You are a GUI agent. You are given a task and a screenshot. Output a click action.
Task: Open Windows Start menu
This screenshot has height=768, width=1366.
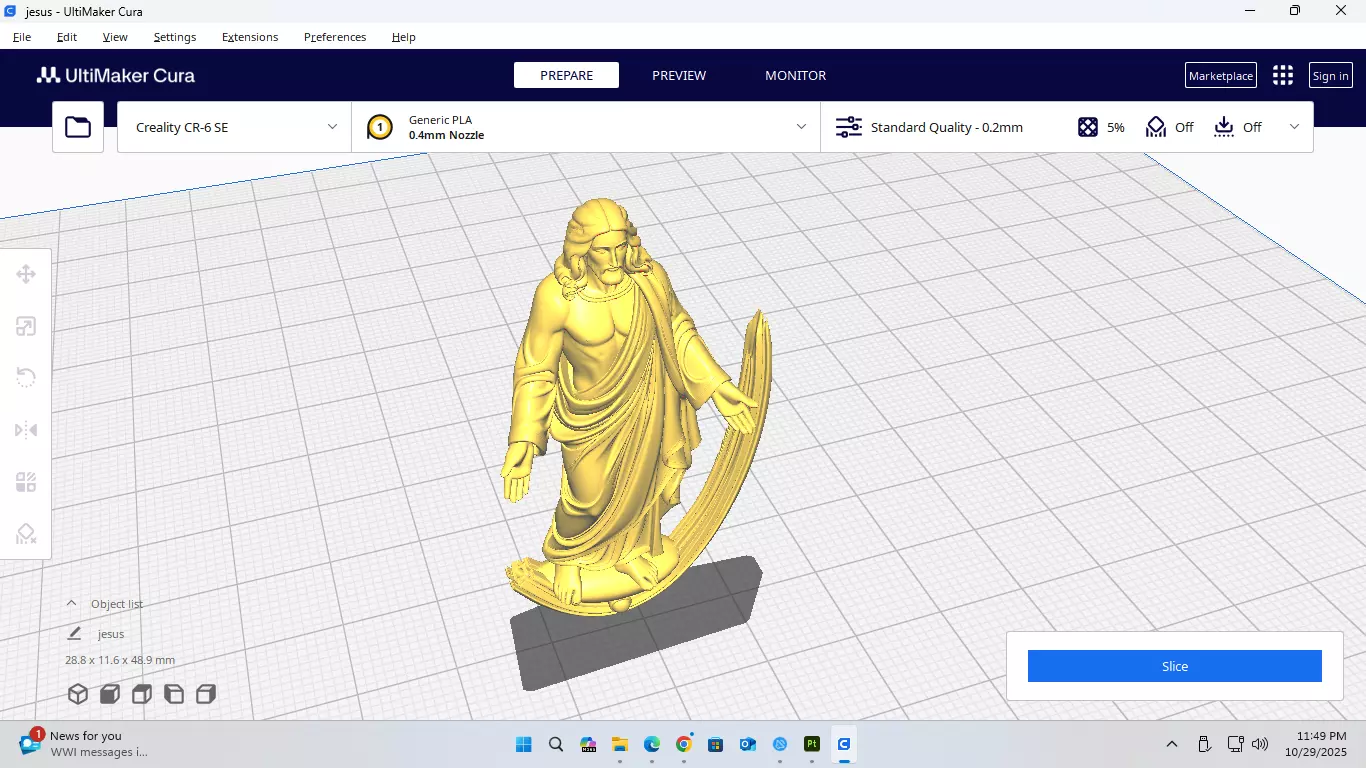tap(523, 744)
